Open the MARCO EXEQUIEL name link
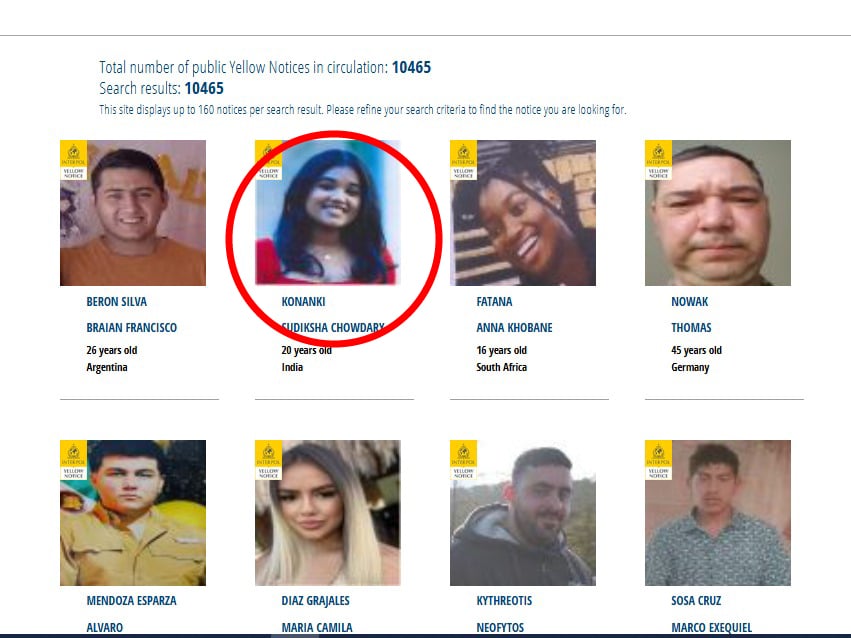851x638 pixels. [x=712, y=628]
